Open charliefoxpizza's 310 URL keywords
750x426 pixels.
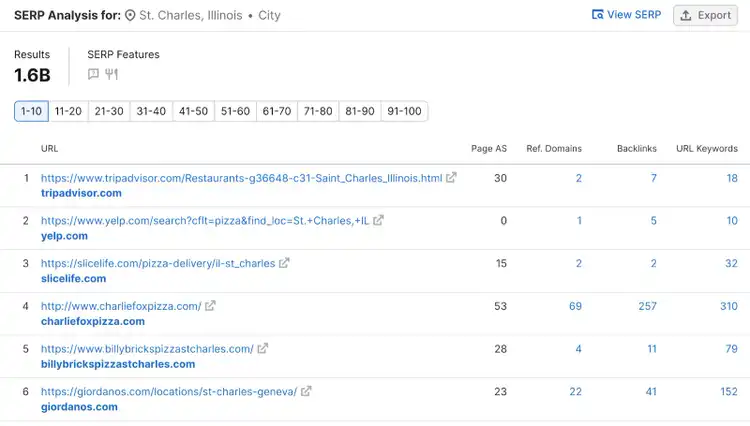(729, 306)
